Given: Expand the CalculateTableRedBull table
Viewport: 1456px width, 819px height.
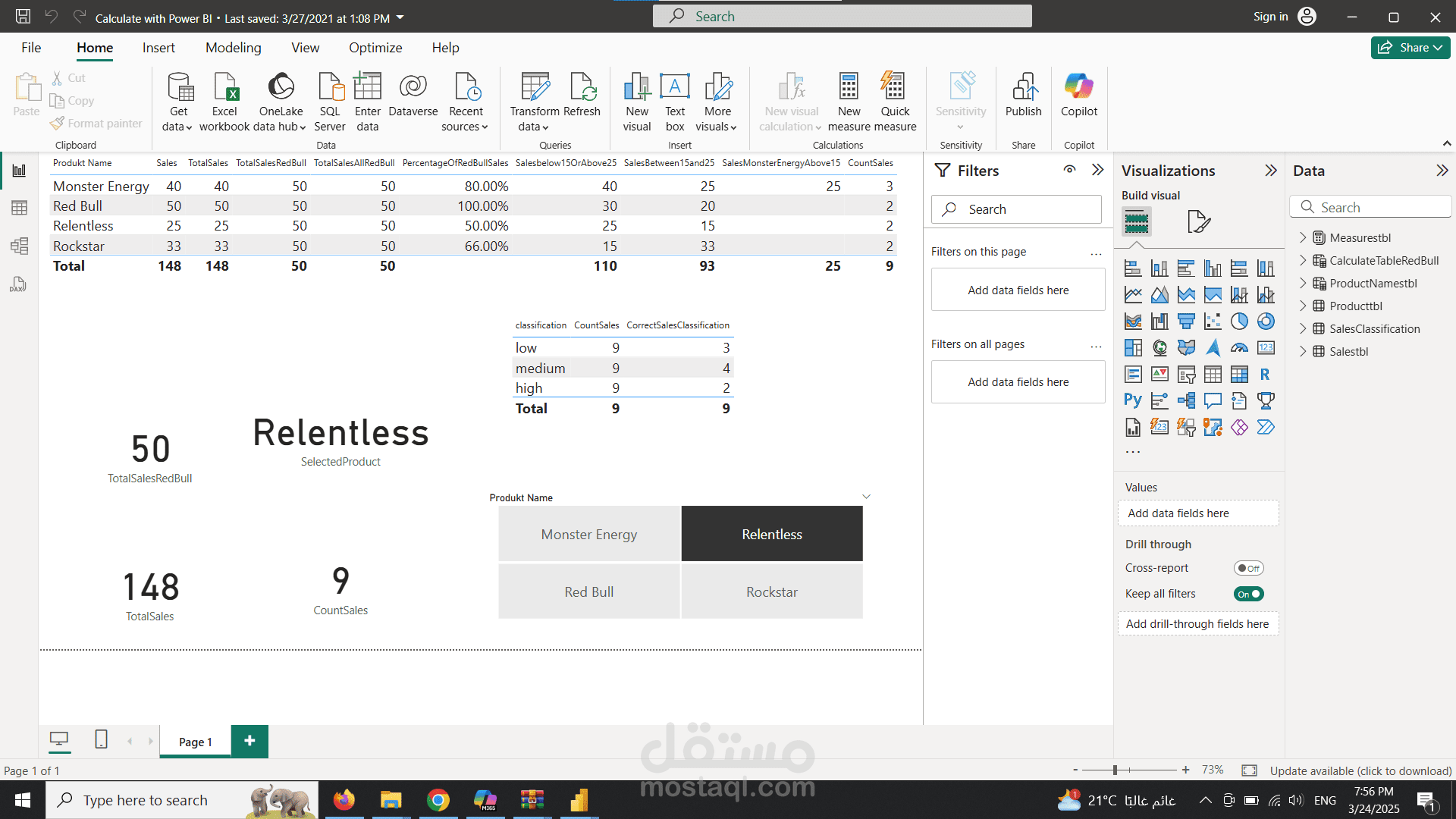Looking at the screenshot, I should pyautogui.click(x=1303, y=260).
